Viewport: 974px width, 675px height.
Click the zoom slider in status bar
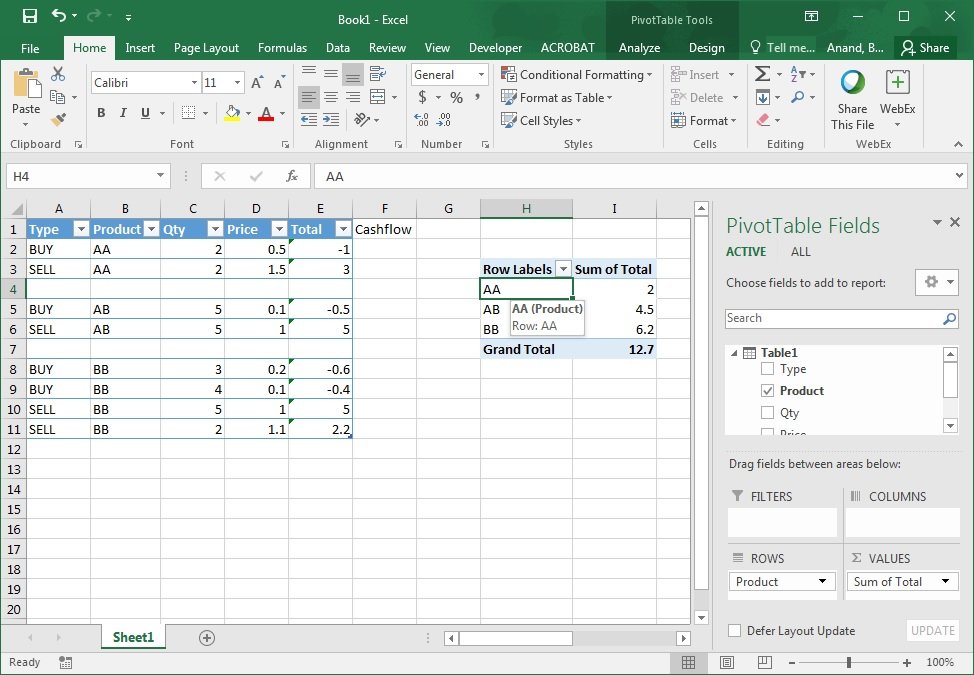(848, 662)
